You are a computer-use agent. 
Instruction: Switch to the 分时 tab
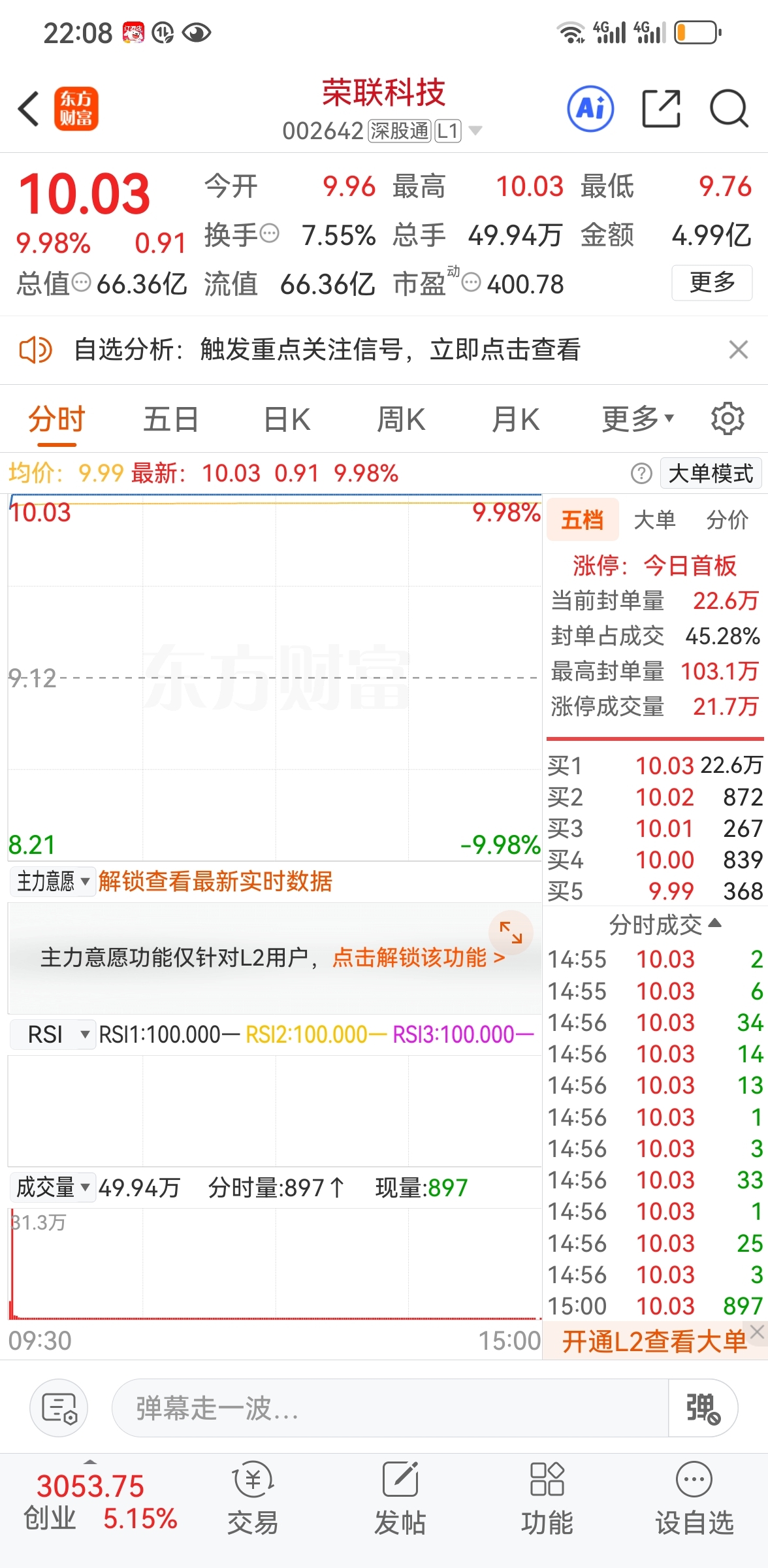57,419
